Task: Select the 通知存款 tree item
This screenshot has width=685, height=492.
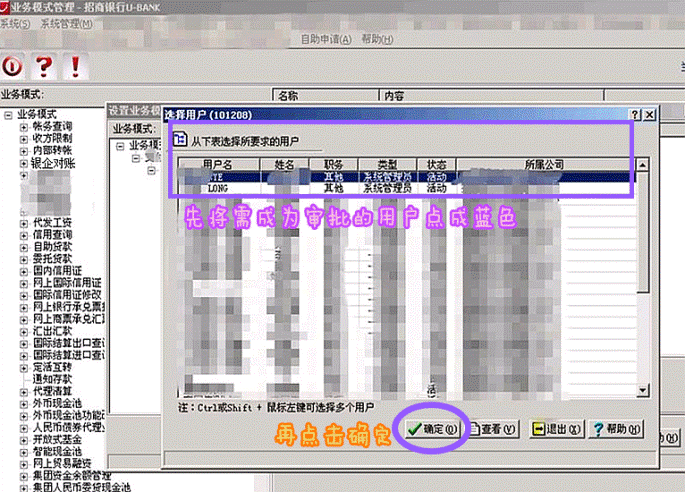Action: click(x=52, y=379)
